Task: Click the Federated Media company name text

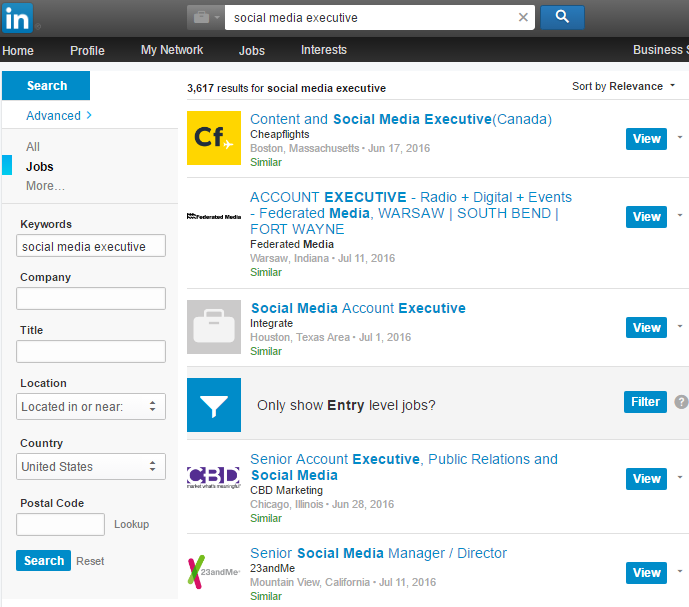Action: click(292, 244)
